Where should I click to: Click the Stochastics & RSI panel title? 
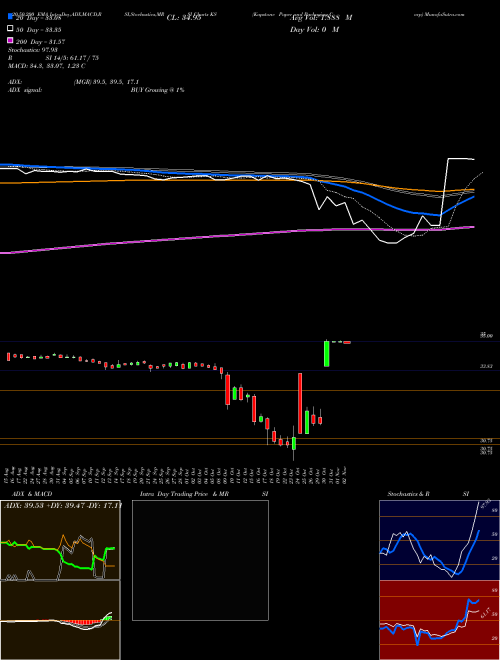pos(428,494)
